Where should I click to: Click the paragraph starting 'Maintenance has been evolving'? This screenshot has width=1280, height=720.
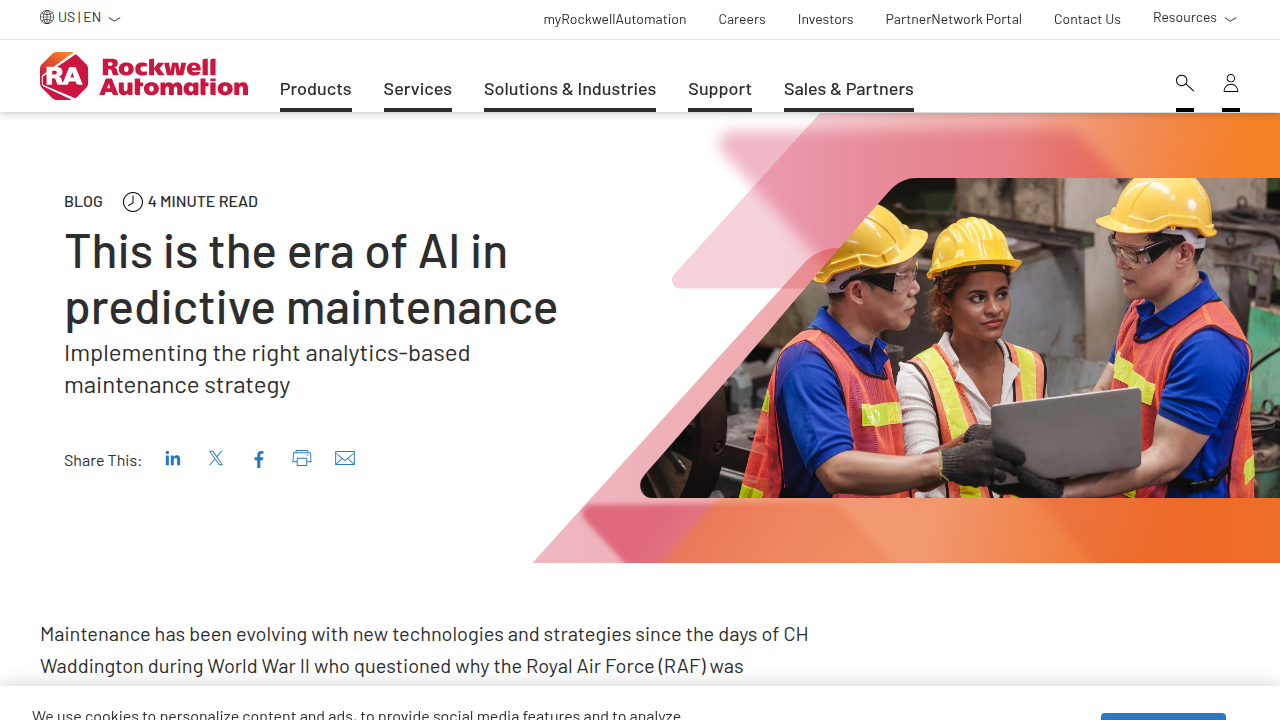pos(424,650)
